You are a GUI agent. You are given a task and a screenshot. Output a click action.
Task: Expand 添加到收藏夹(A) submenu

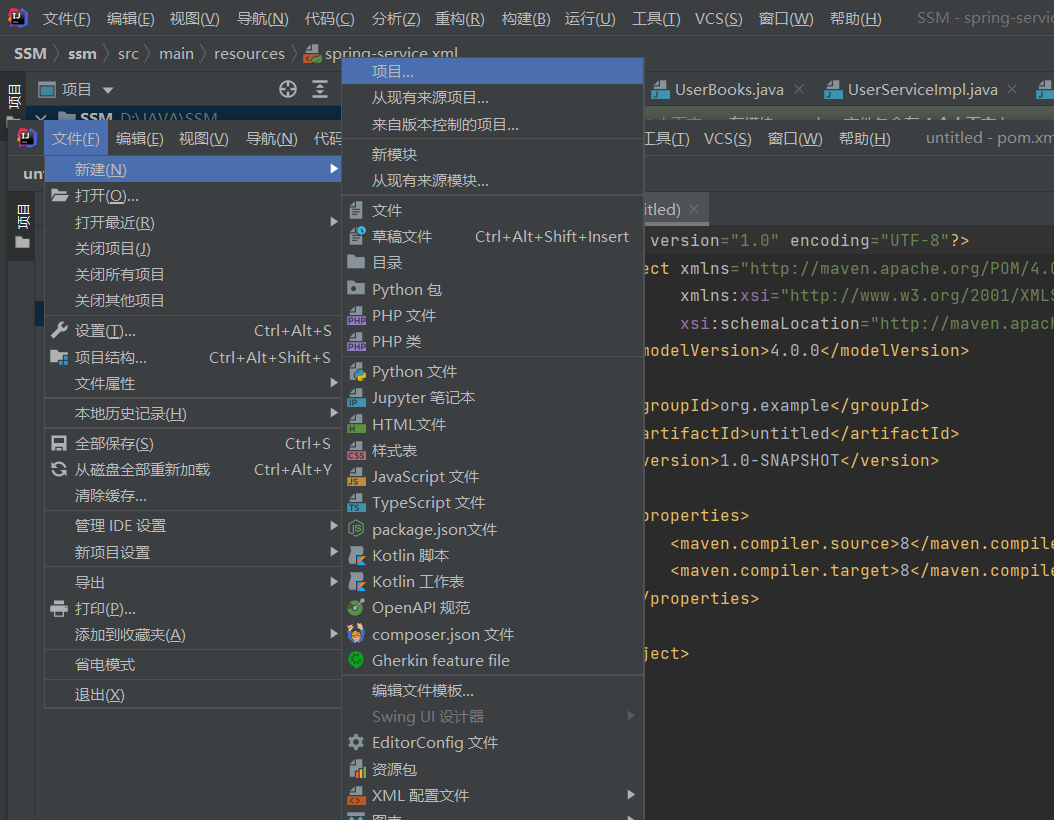[193, 635]
